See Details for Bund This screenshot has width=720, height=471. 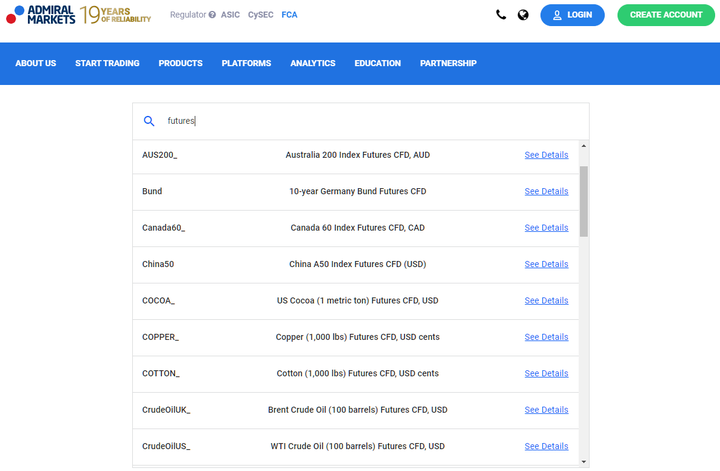pos(546,191)
